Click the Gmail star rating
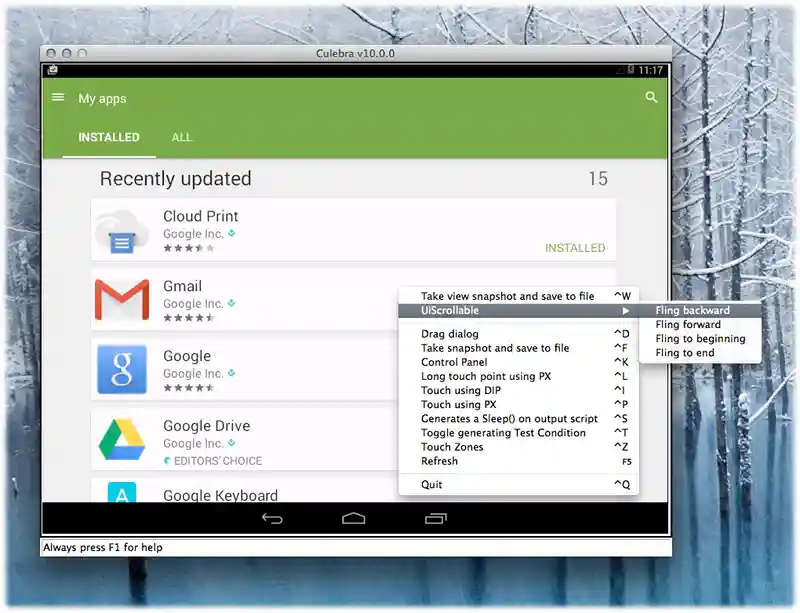This screenshot has width=800, height=613. coord(188,318)
